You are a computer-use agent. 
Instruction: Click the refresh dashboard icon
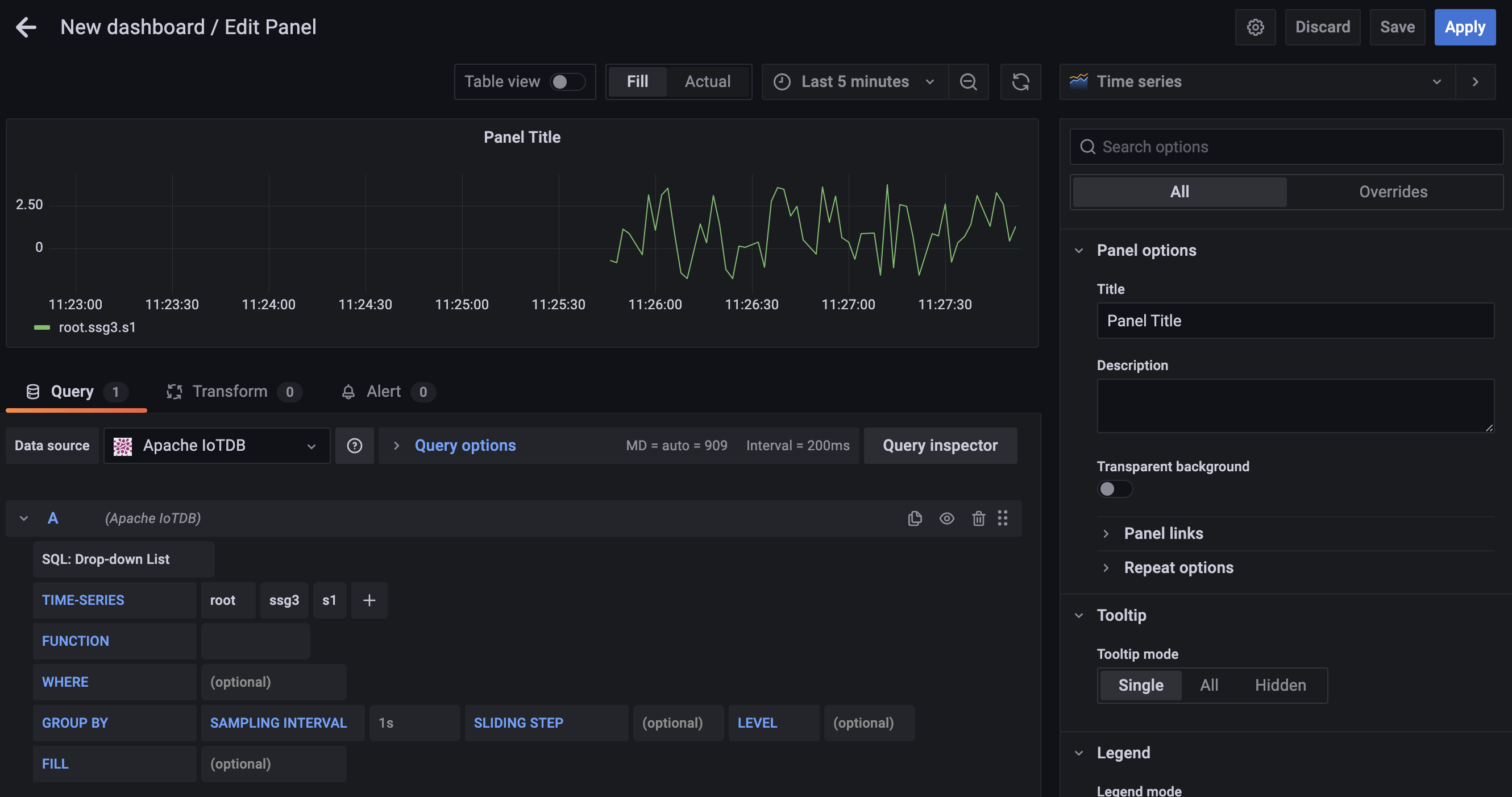[1020, 82]
